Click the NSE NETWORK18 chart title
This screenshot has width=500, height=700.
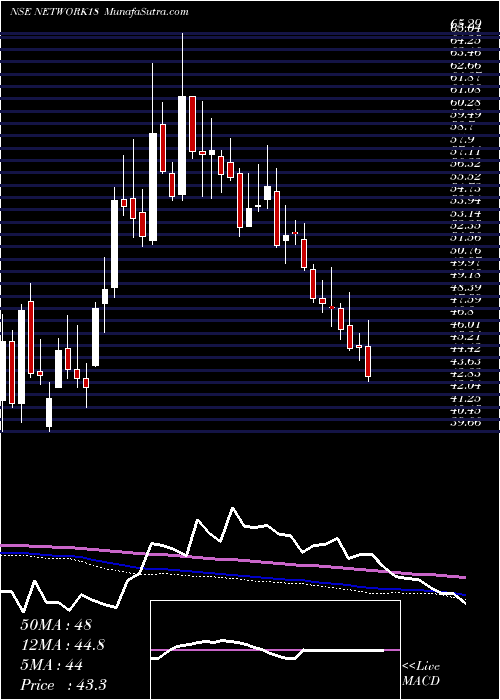[54, 12]
